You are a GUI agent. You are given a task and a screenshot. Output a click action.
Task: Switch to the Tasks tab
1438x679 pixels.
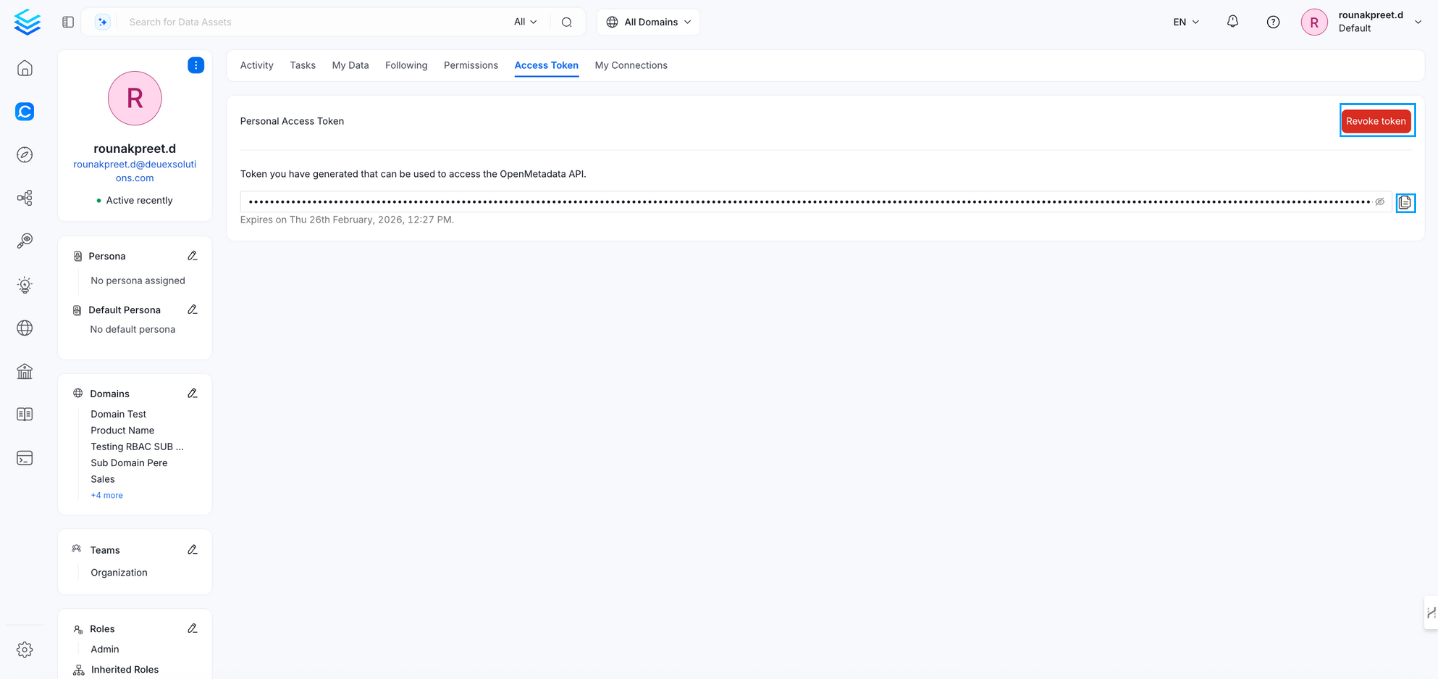pos(303,65)
